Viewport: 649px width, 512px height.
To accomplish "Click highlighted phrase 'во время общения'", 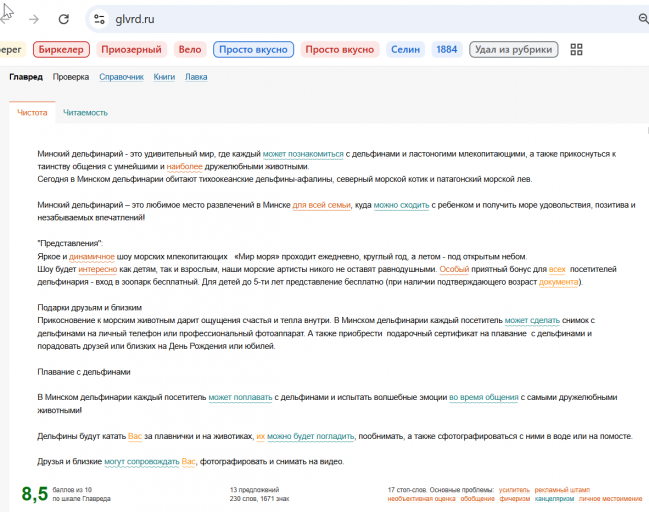I will [x=484, y=397].
